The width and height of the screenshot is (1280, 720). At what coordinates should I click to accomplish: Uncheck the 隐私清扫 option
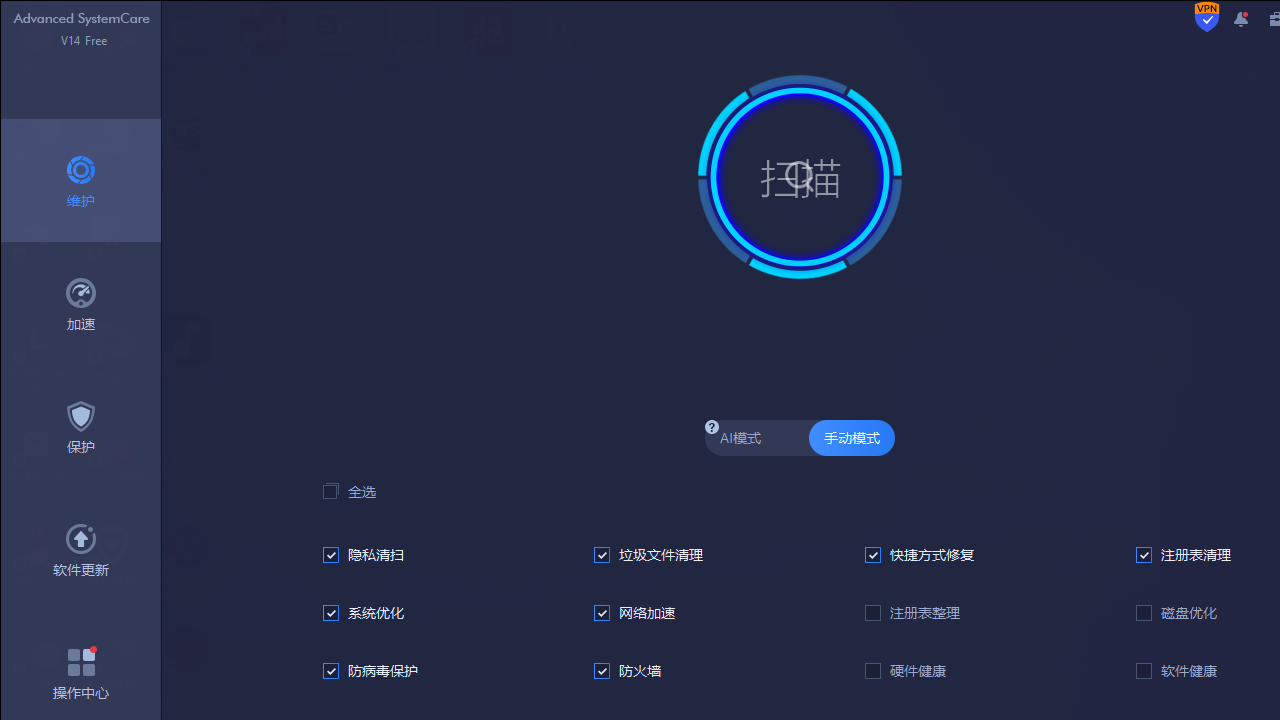[x=331, y=555]
